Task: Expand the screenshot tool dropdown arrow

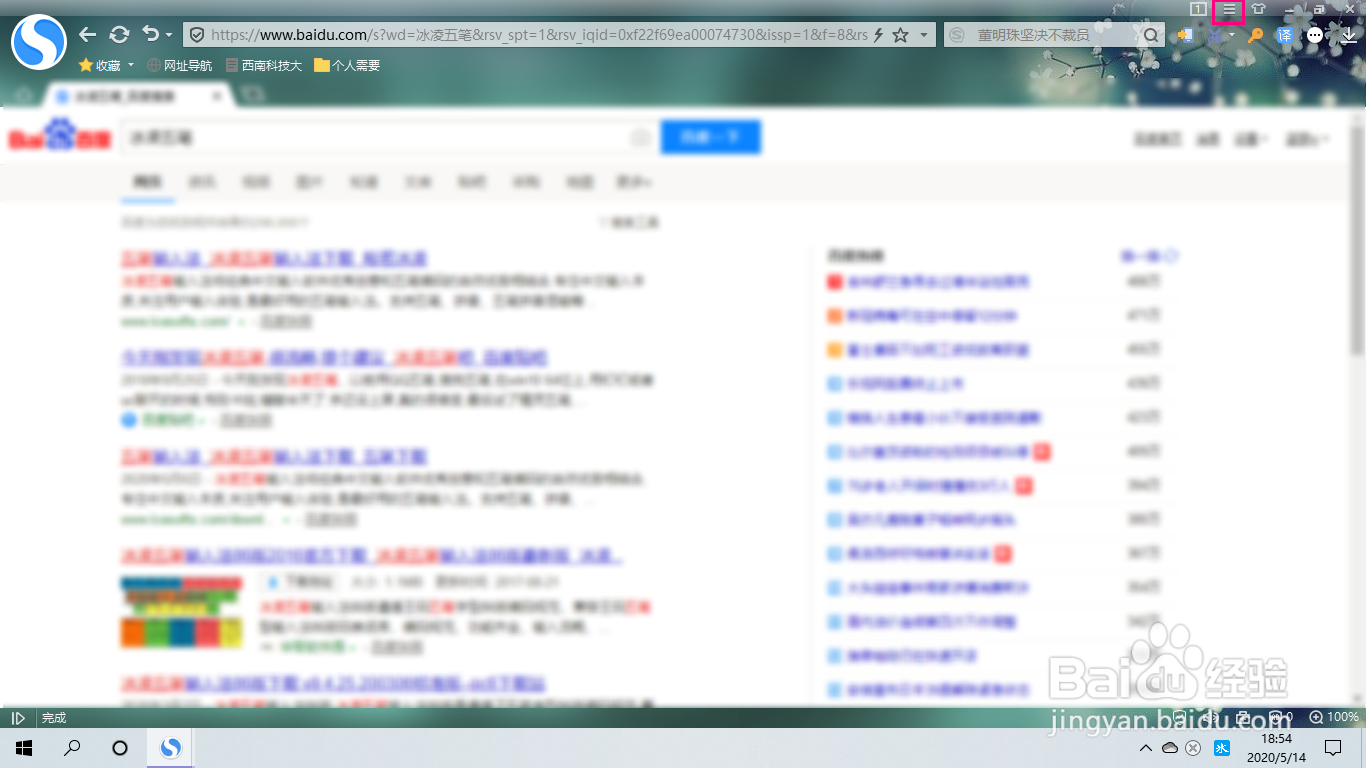Action: pos(1232,35)
